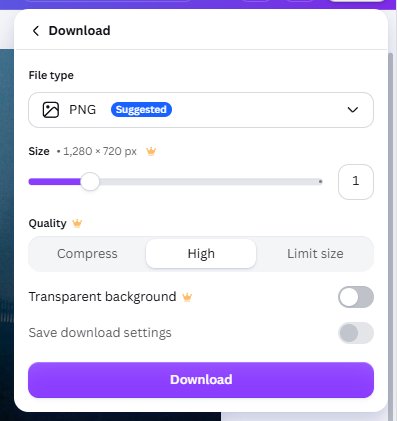This screenshot has height=421, width=397.
Task: Click the size multiplier input box
Action: 356,182
